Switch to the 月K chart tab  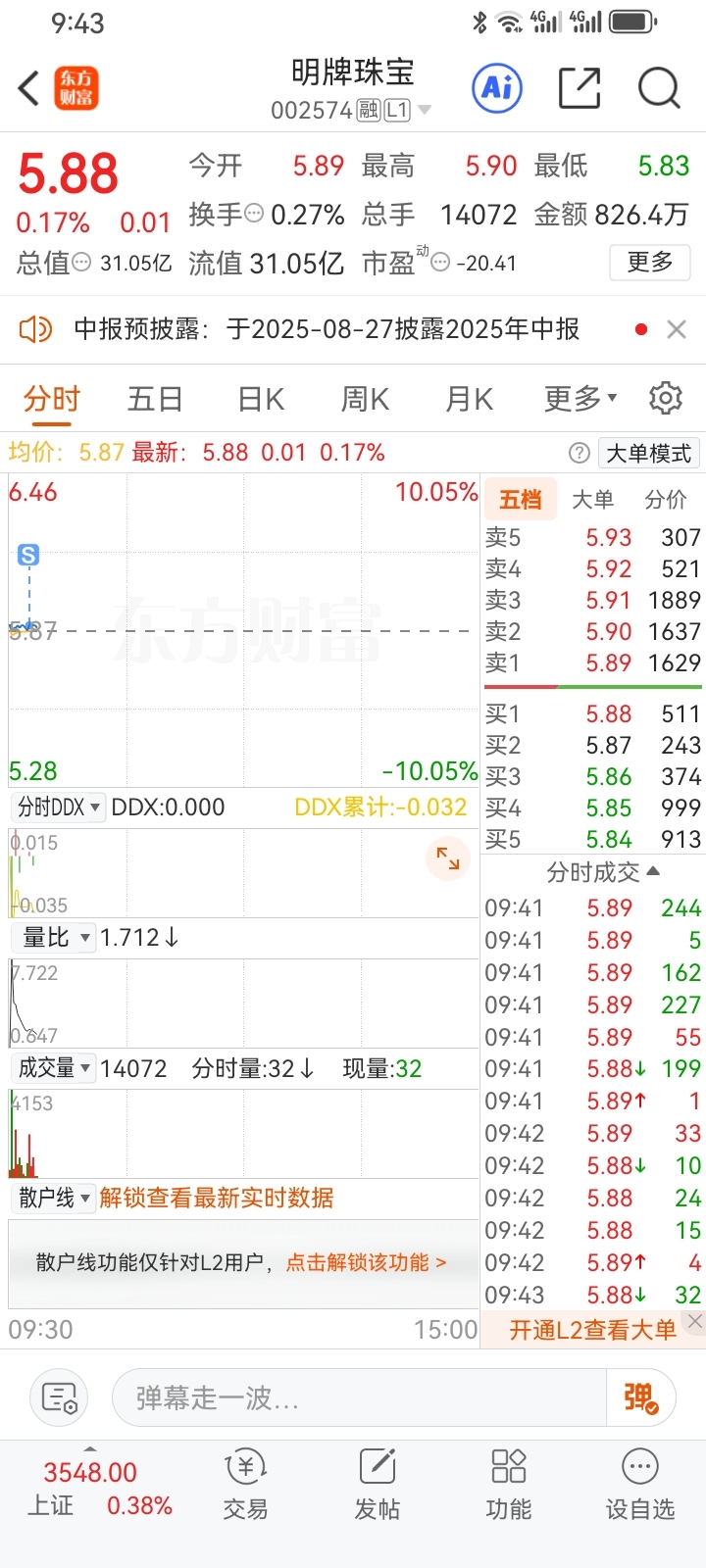[x=469, y=400]
